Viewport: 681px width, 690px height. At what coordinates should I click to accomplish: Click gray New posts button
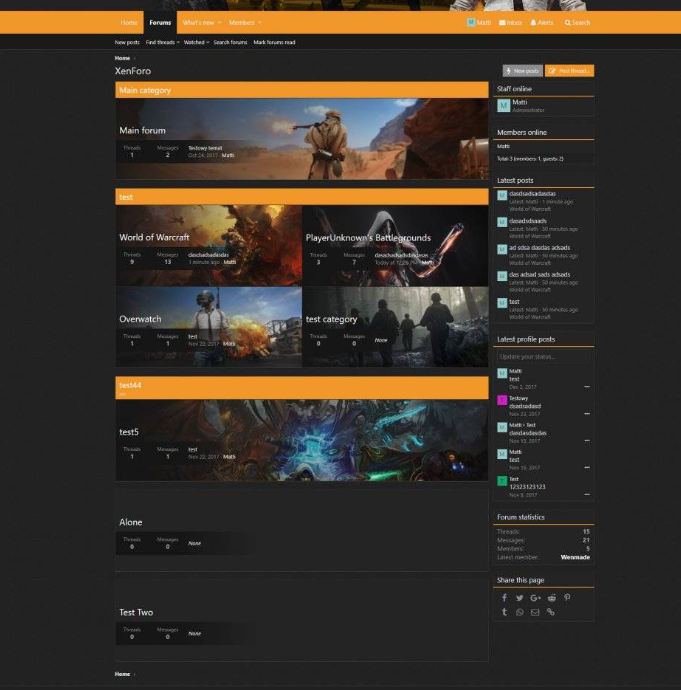(x=523, y=71)
